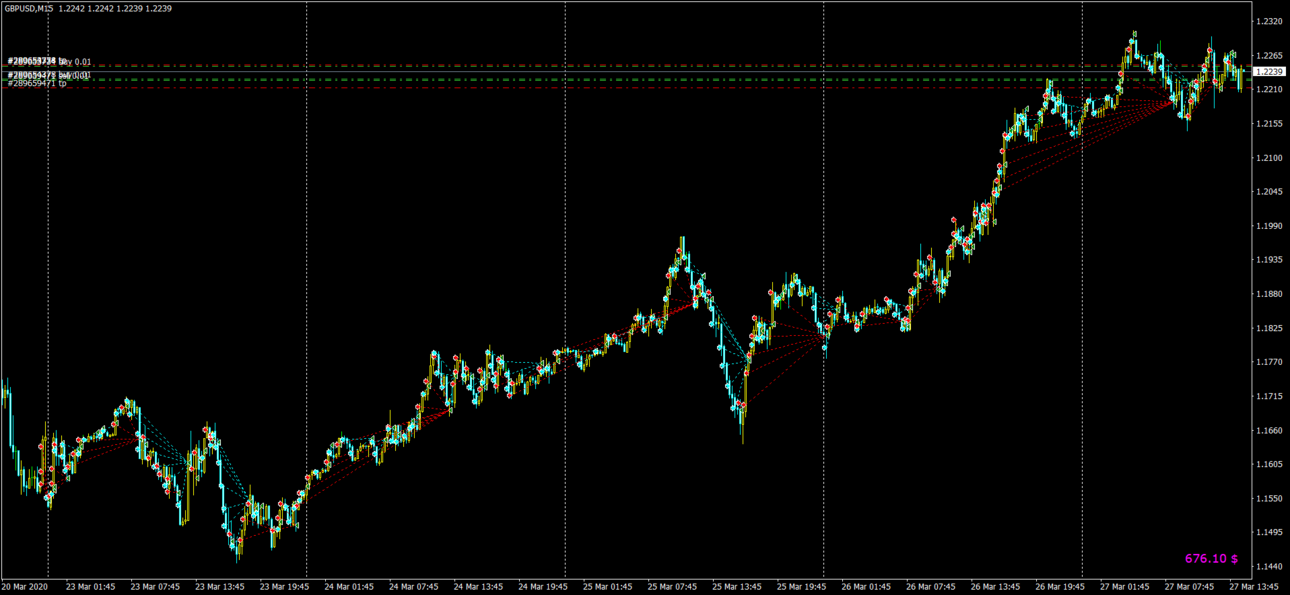The height and width of the screenshot is (595, 1290).
Task: Click the 1.1880 price scale label
Action: coord(1269,294)
